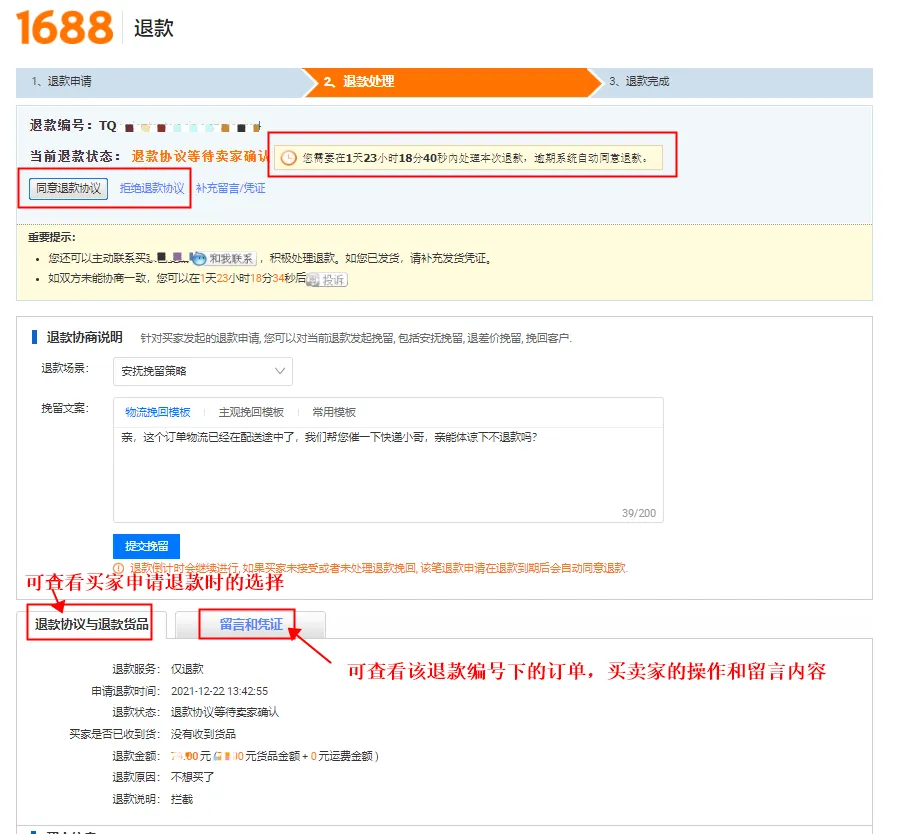Switch to the 留言和凭证 tab

tap(251, 625)
